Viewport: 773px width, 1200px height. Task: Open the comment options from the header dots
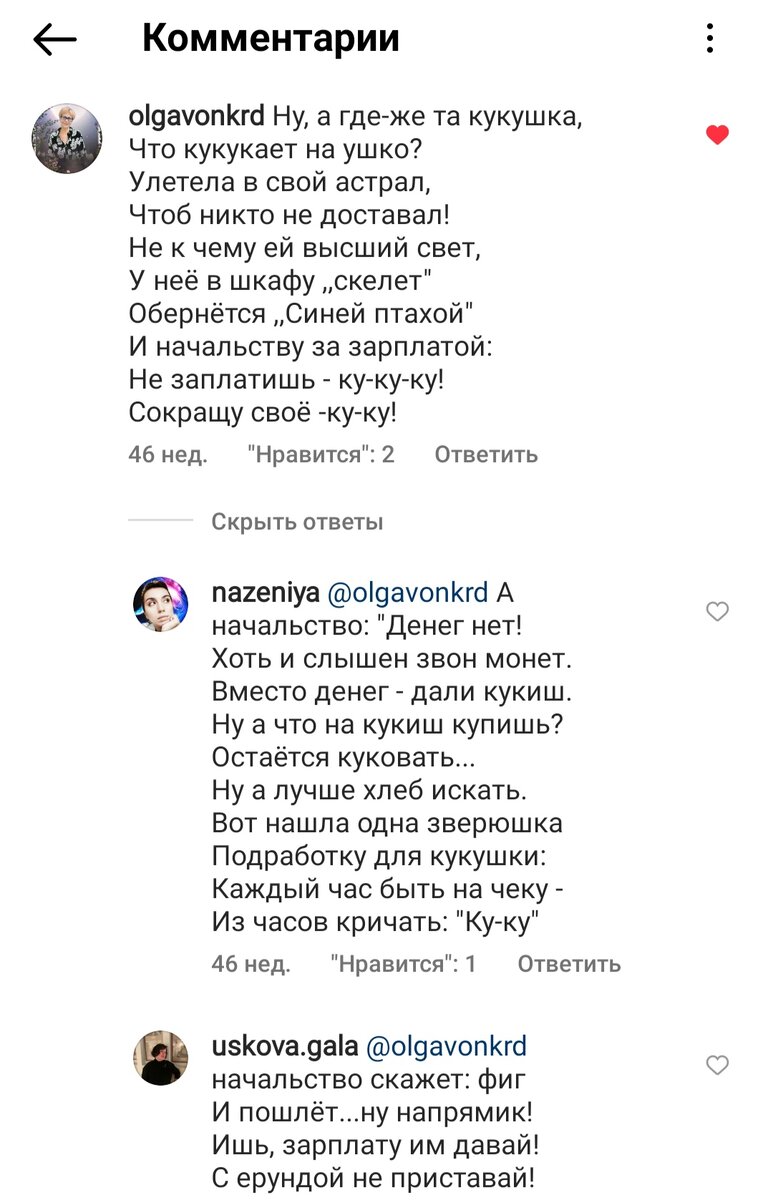(x=712, y=38)
